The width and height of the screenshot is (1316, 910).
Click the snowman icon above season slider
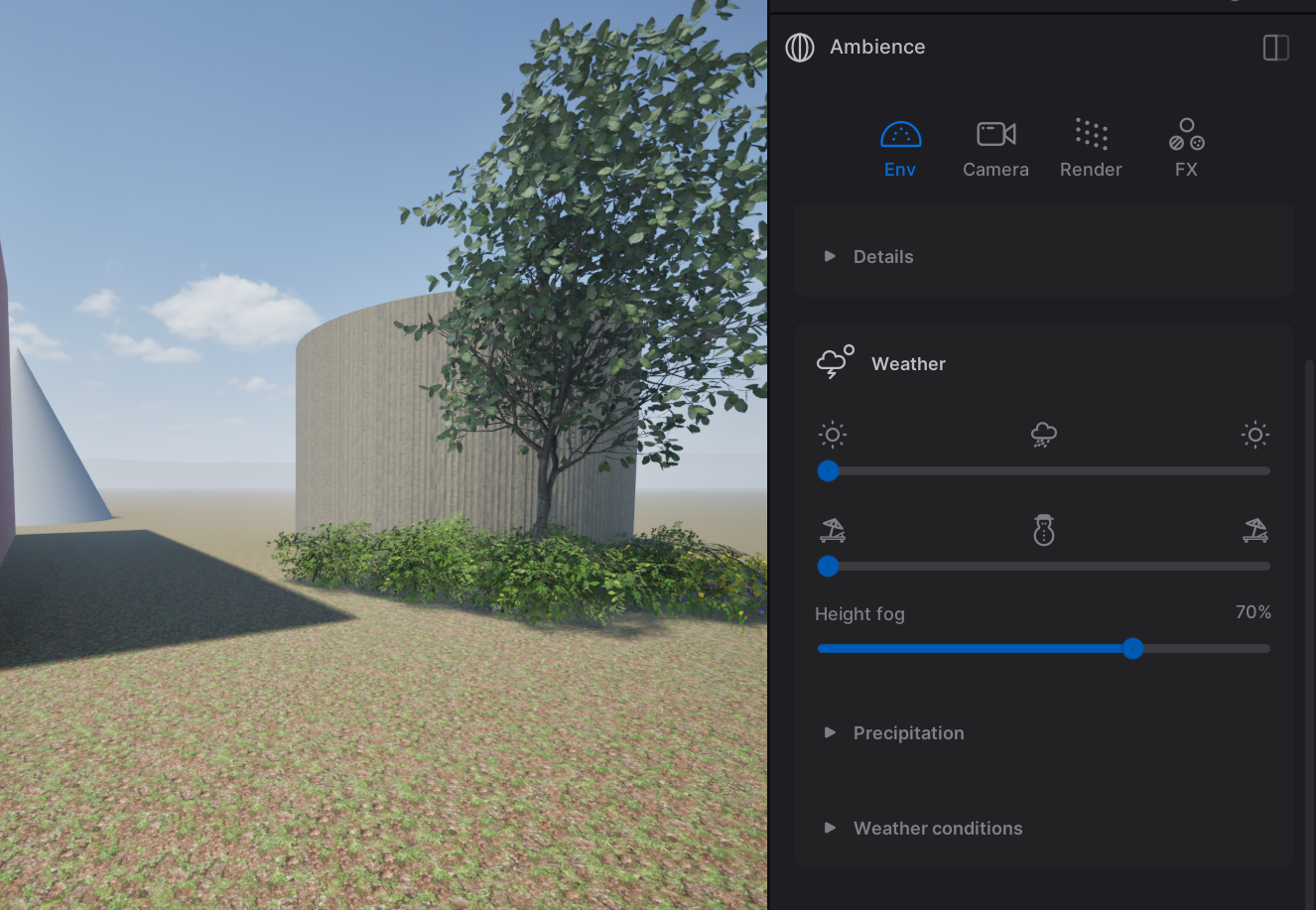tap(1043, 530)
